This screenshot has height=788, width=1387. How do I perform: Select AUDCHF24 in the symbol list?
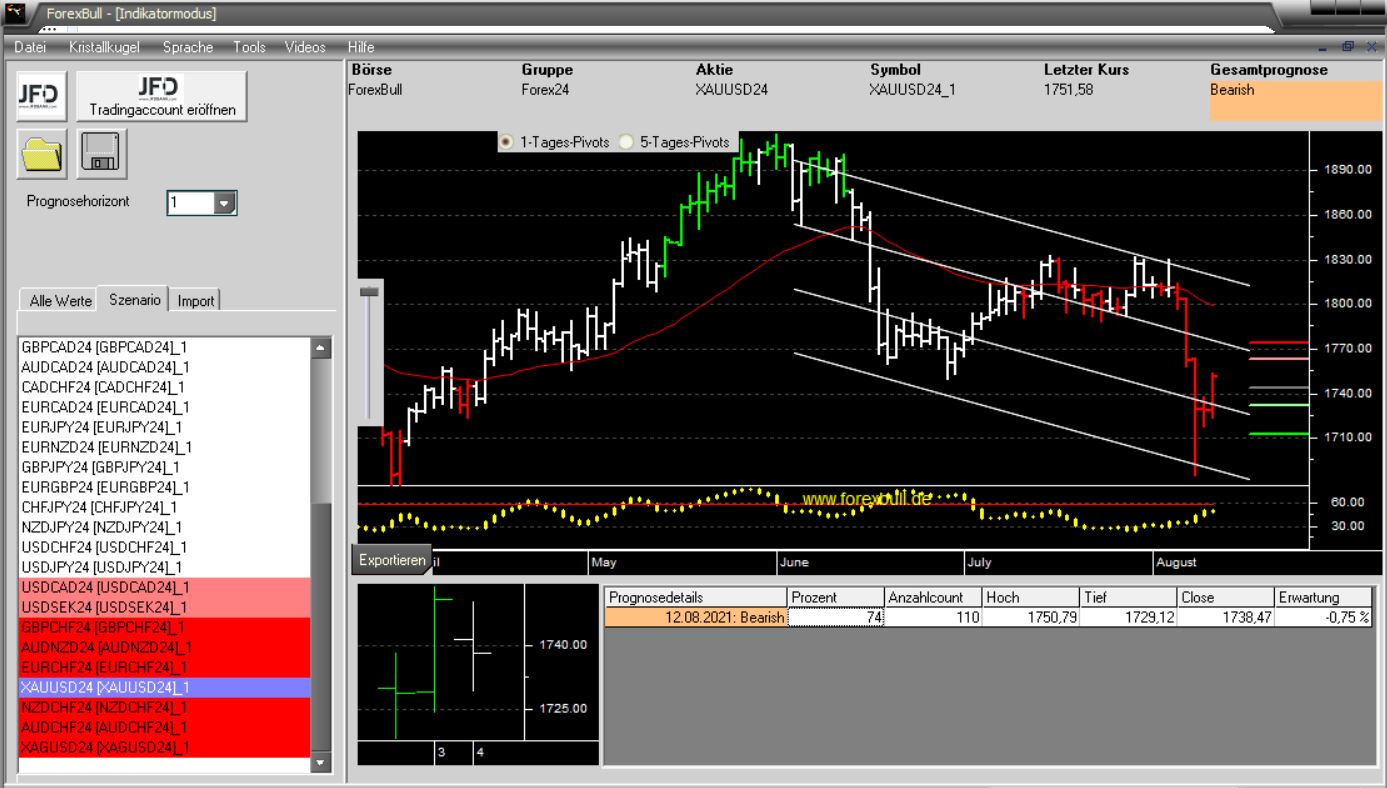[165, 727]
